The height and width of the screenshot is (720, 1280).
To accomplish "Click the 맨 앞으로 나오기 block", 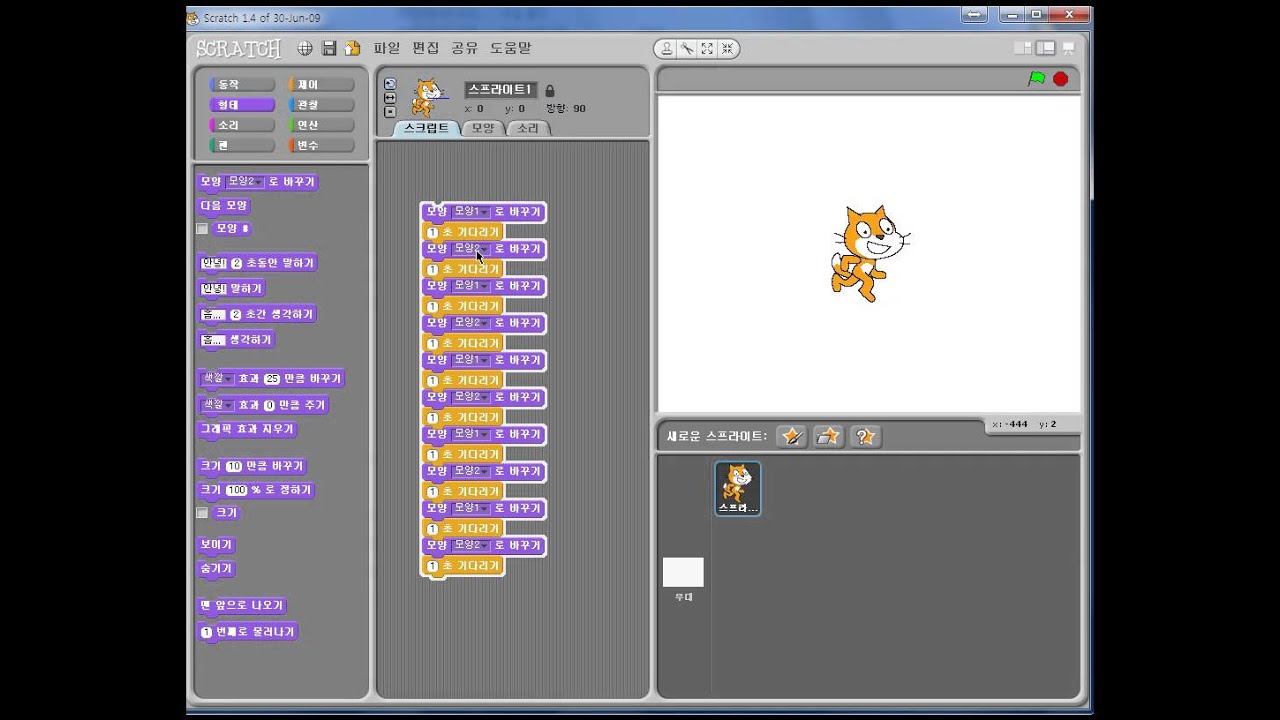I will pyautogui.click(x=242, y=606).
